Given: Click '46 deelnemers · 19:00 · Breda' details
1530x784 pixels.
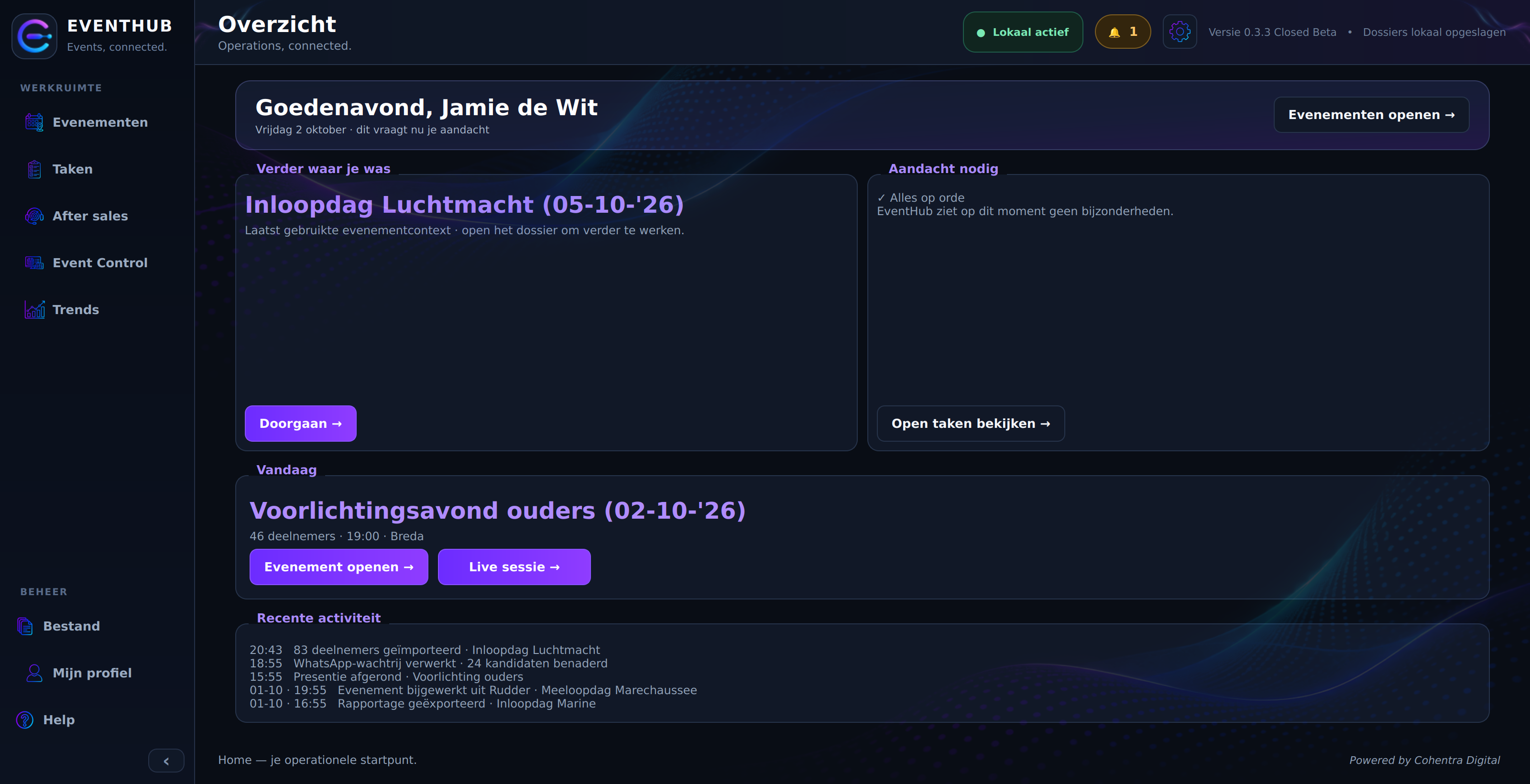Looking at the screenshot, I should pos(336,536).
